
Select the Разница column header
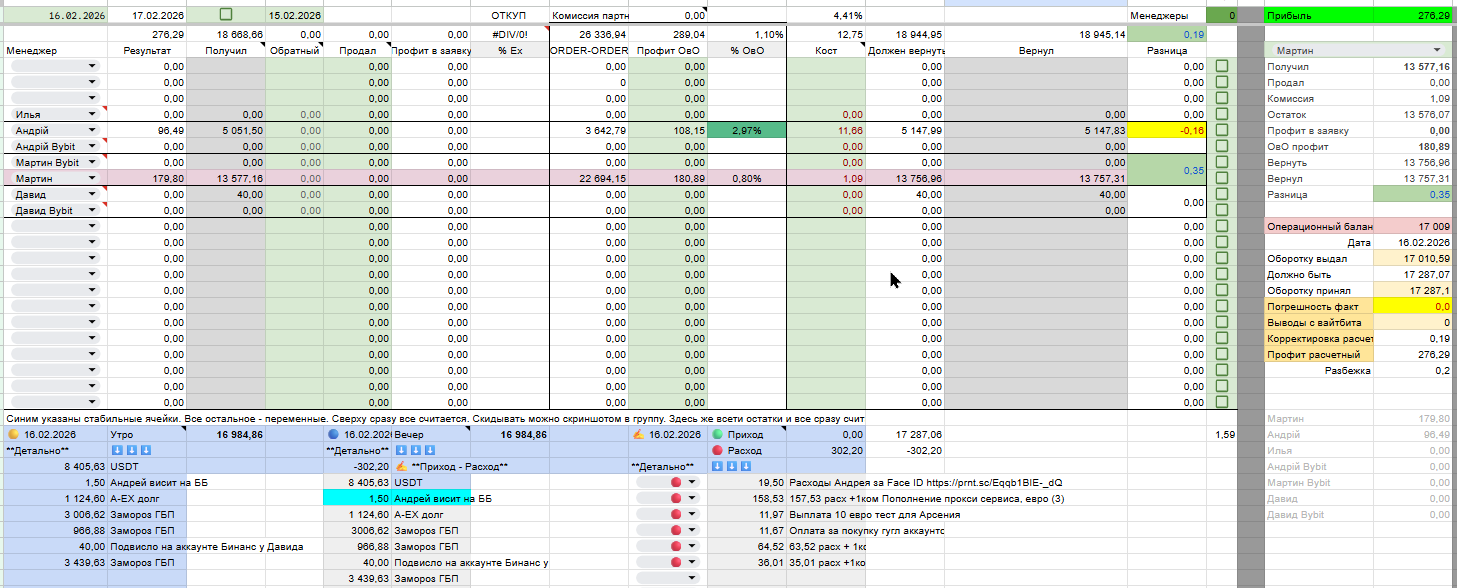(x=1168, y=50)
